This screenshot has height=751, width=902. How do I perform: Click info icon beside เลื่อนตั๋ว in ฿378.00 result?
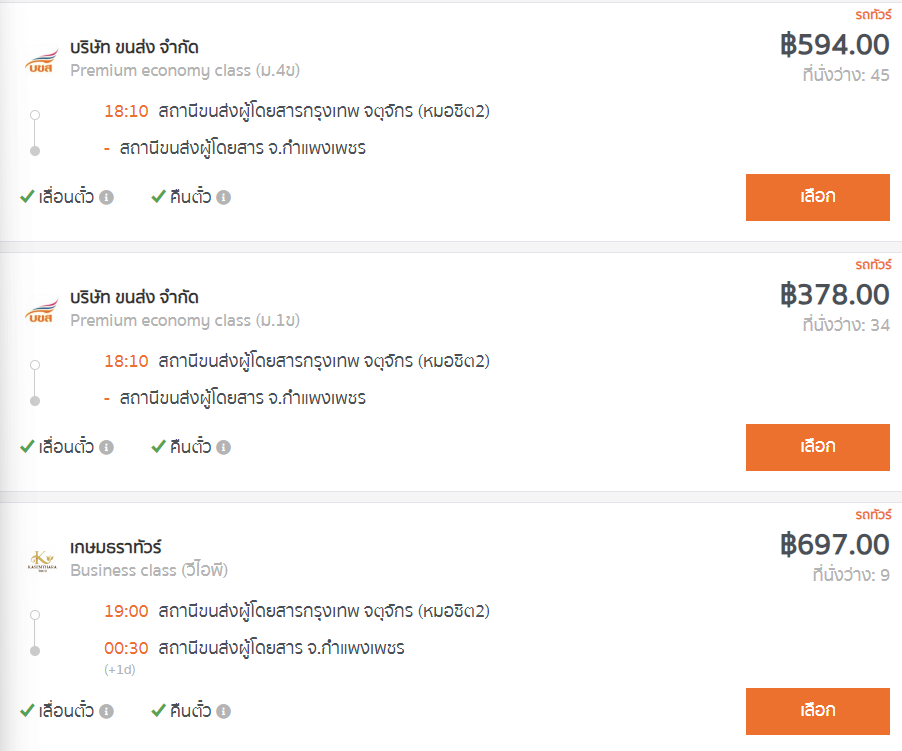(x=106, y=447)
